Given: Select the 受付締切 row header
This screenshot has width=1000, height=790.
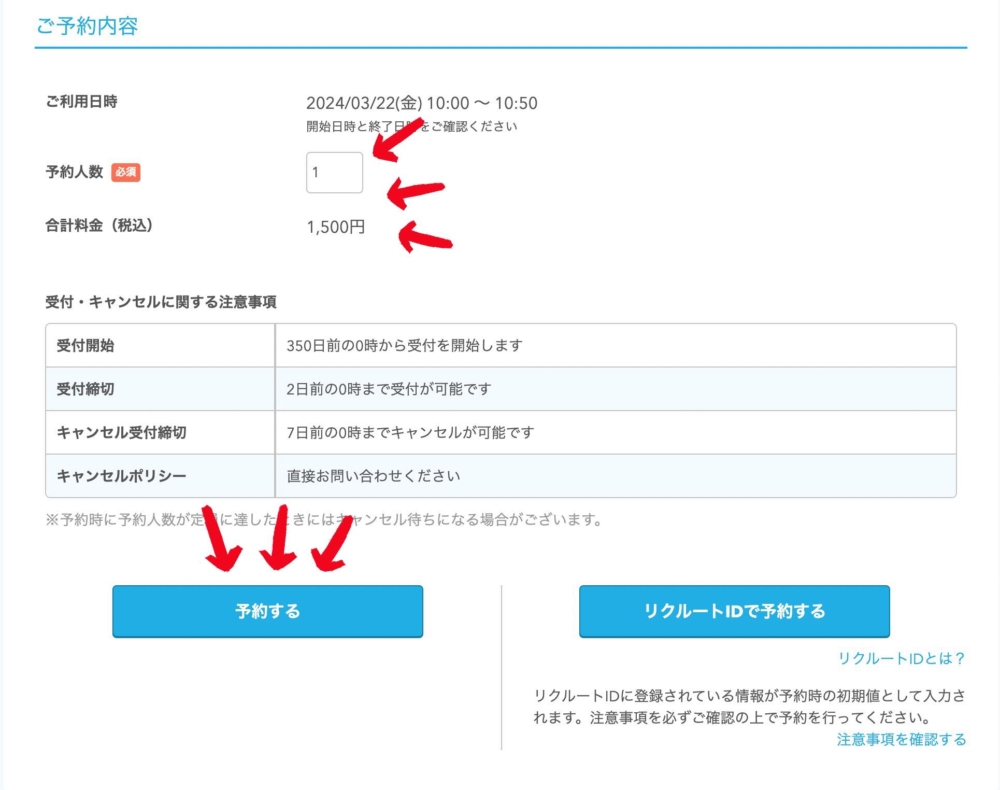Looking at the screenshot, I should click(85, 389).
